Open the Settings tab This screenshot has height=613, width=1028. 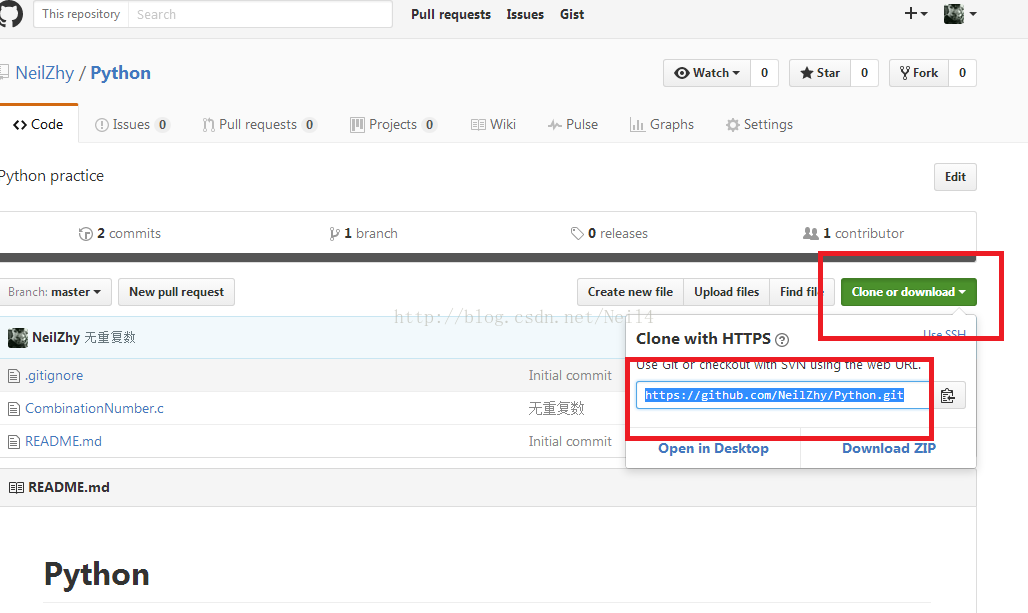(x=759, y=125)
